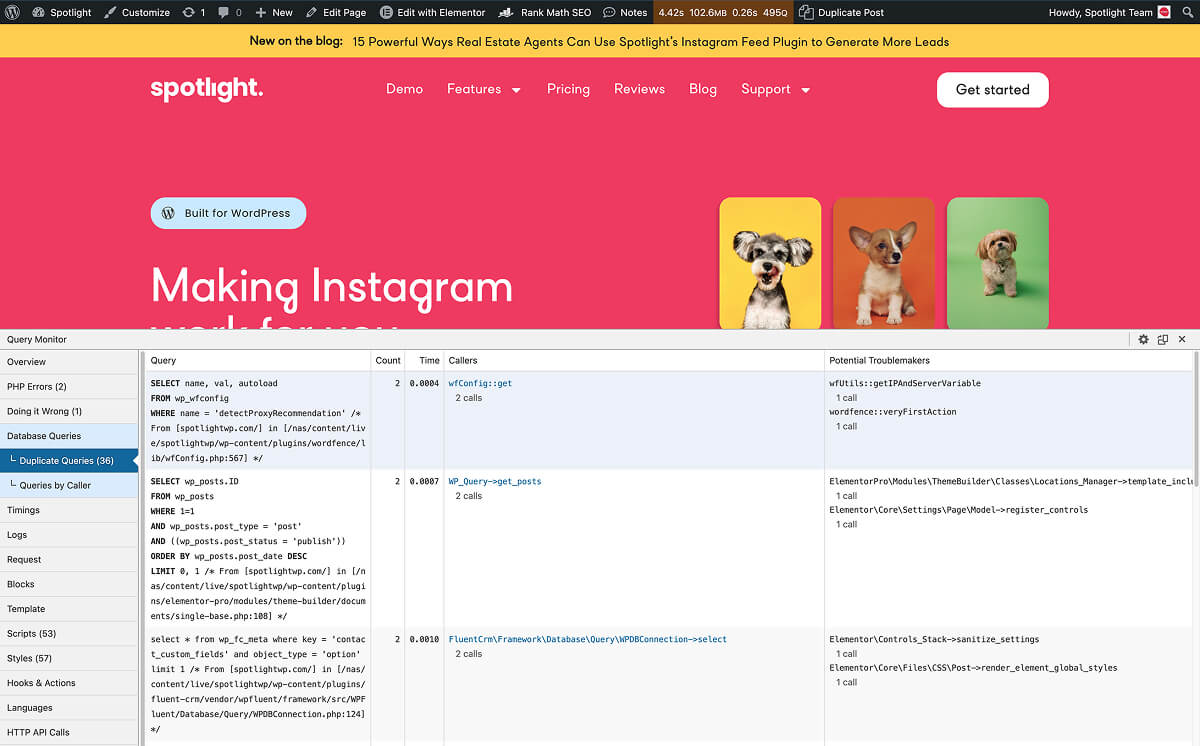Open Timings panel
The width and height of the screenshot is (1200, 746).
pyautogui.click(x=69, y=510)
